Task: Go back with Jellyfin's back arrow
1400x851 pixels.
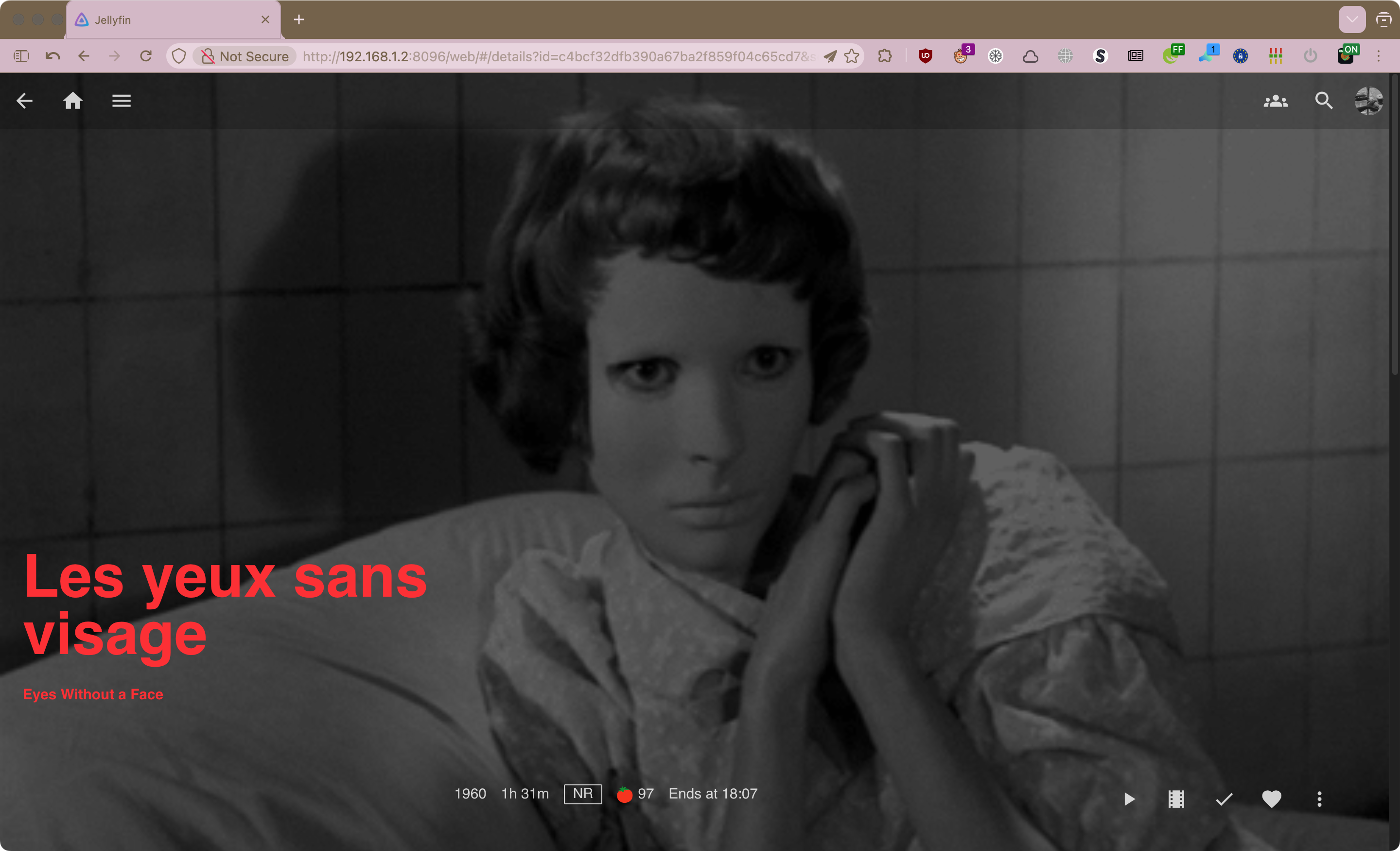Action: coord(24,101)
